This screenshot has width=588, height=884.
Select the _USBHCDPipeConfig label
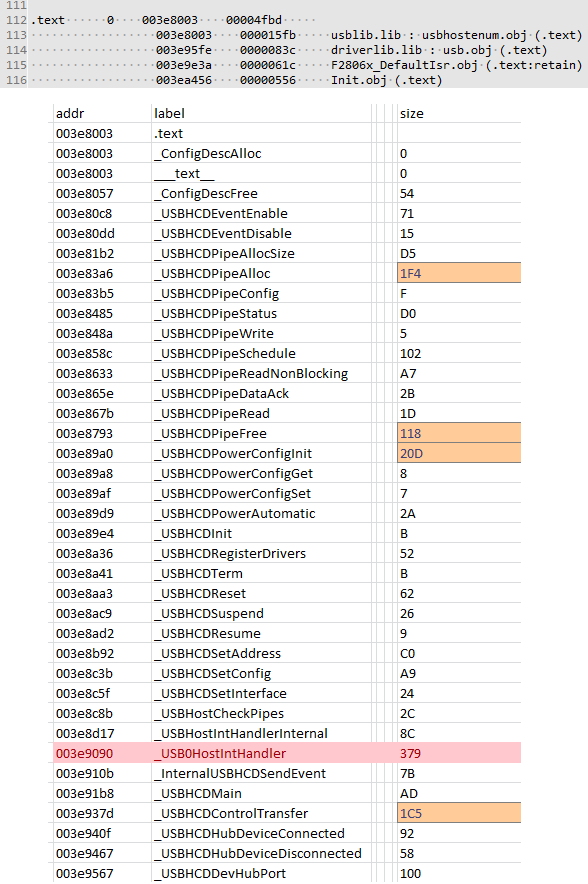tap(217, 294)
